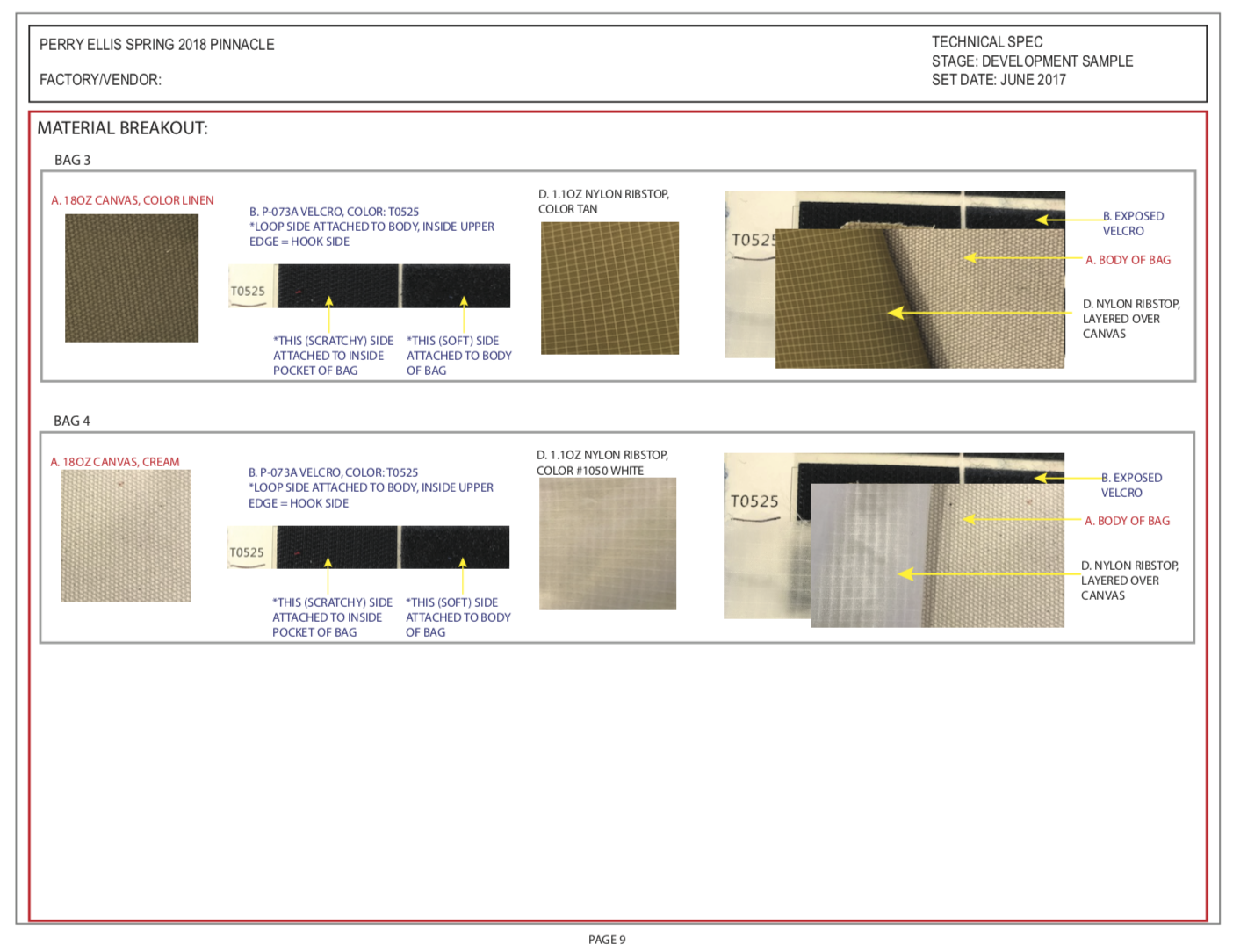The width and height of the screenshot is (1233, 952).
Task: Click Bag 4 'A. BODY OF BAG' callout
Action: (x=1128, y=521)
